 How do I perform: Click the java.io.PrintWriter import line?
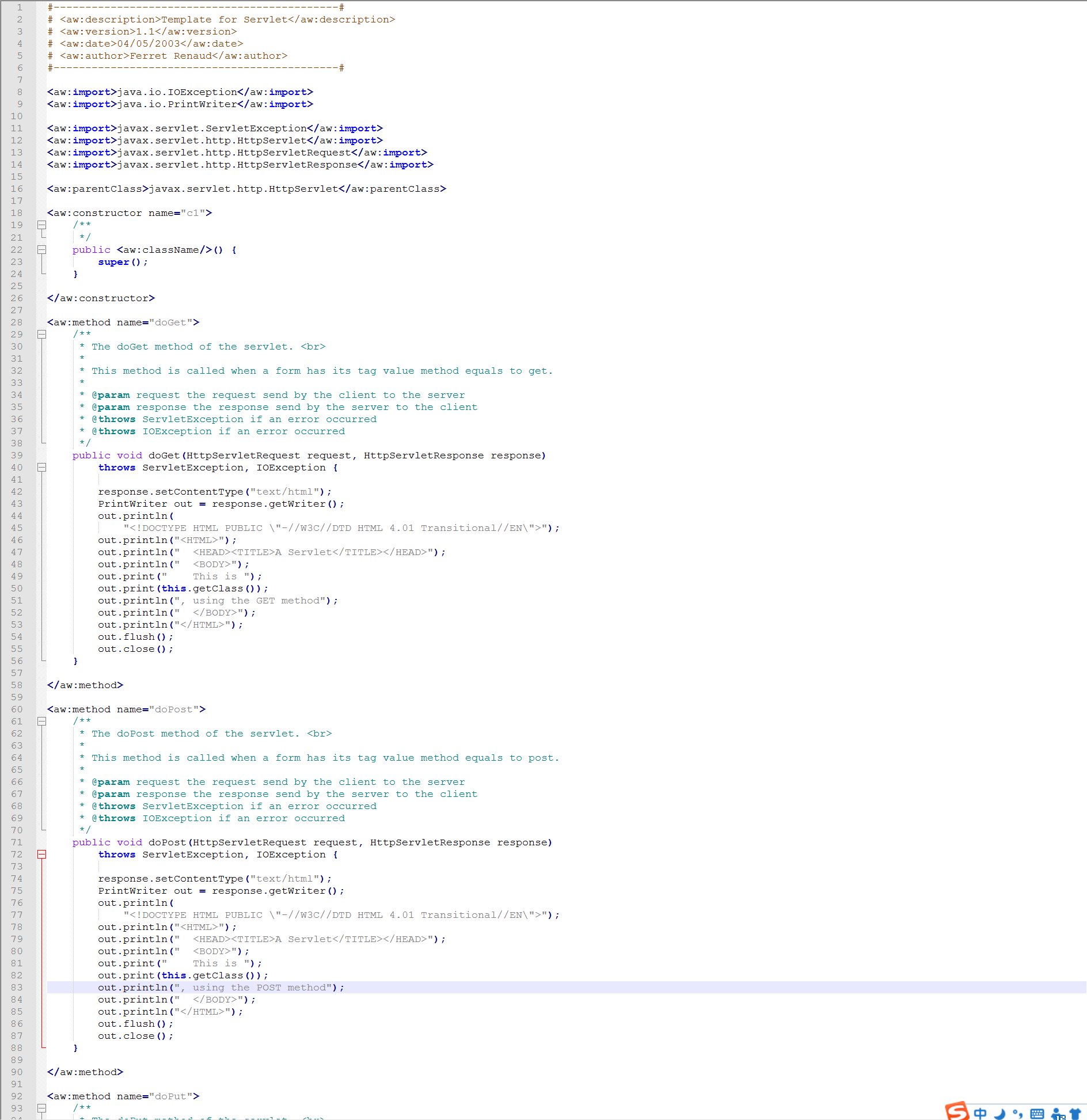click(180, 104)
